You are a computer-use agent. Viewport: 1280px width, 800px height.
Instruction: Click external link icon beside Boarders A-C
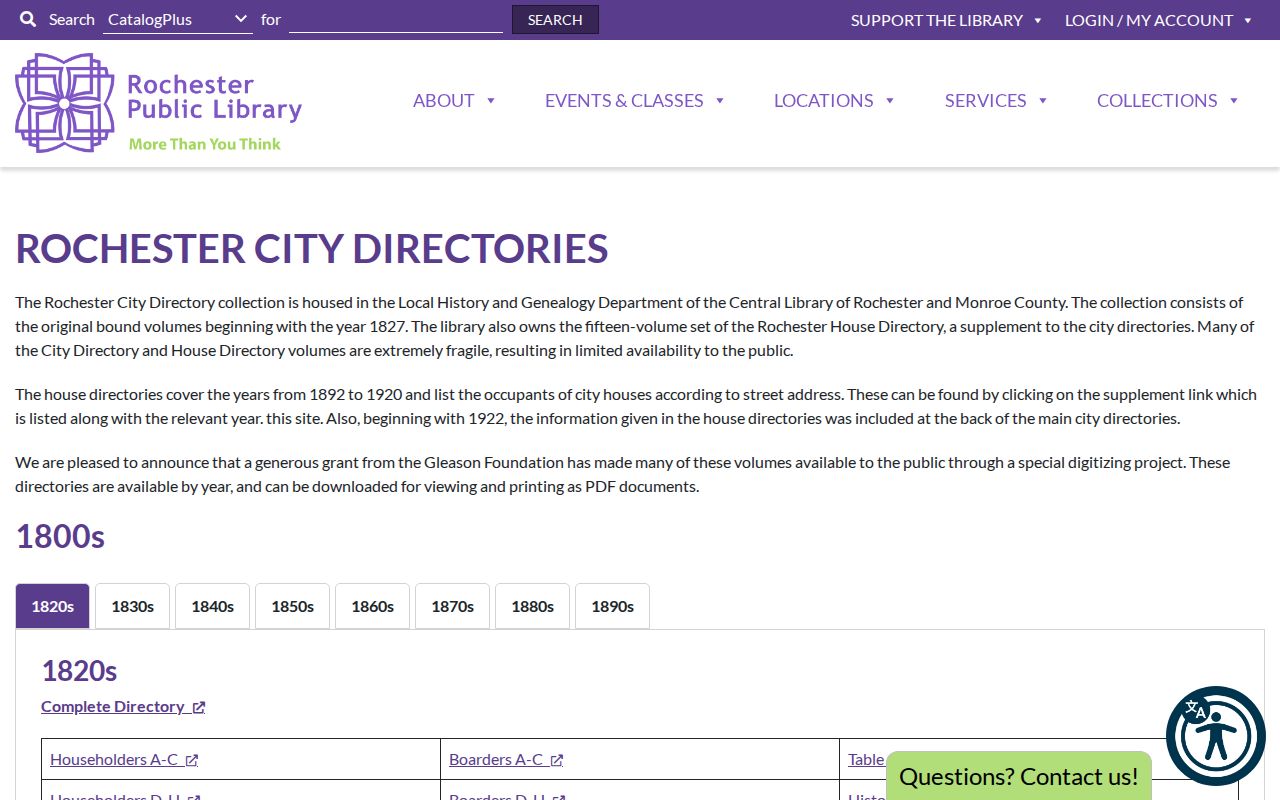[557, 760]
